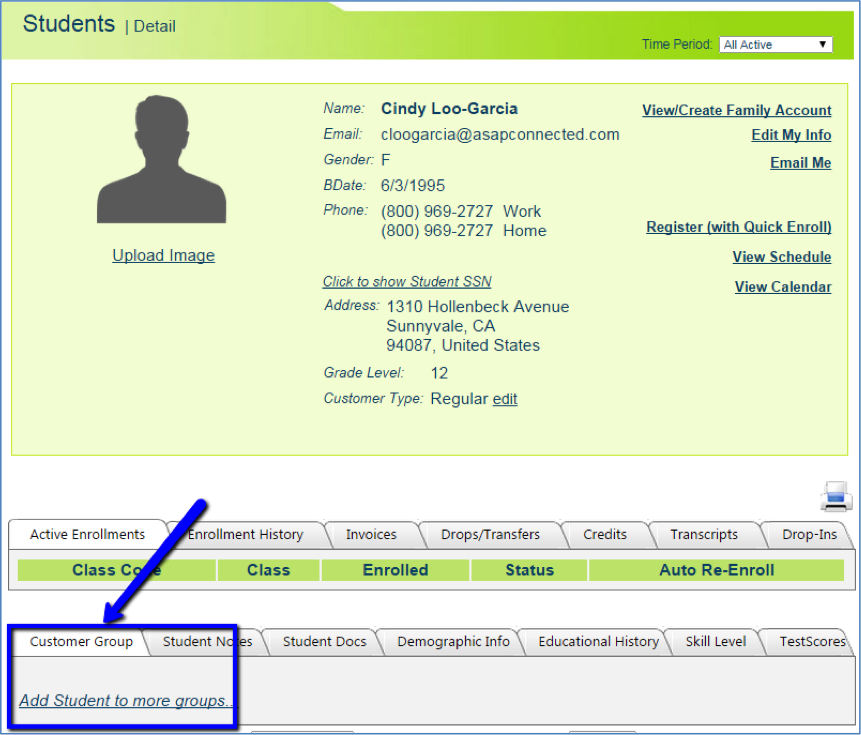Click the Email Me link
The width and height of the screenshot is (861, 735).
click(x=800, y=163)
